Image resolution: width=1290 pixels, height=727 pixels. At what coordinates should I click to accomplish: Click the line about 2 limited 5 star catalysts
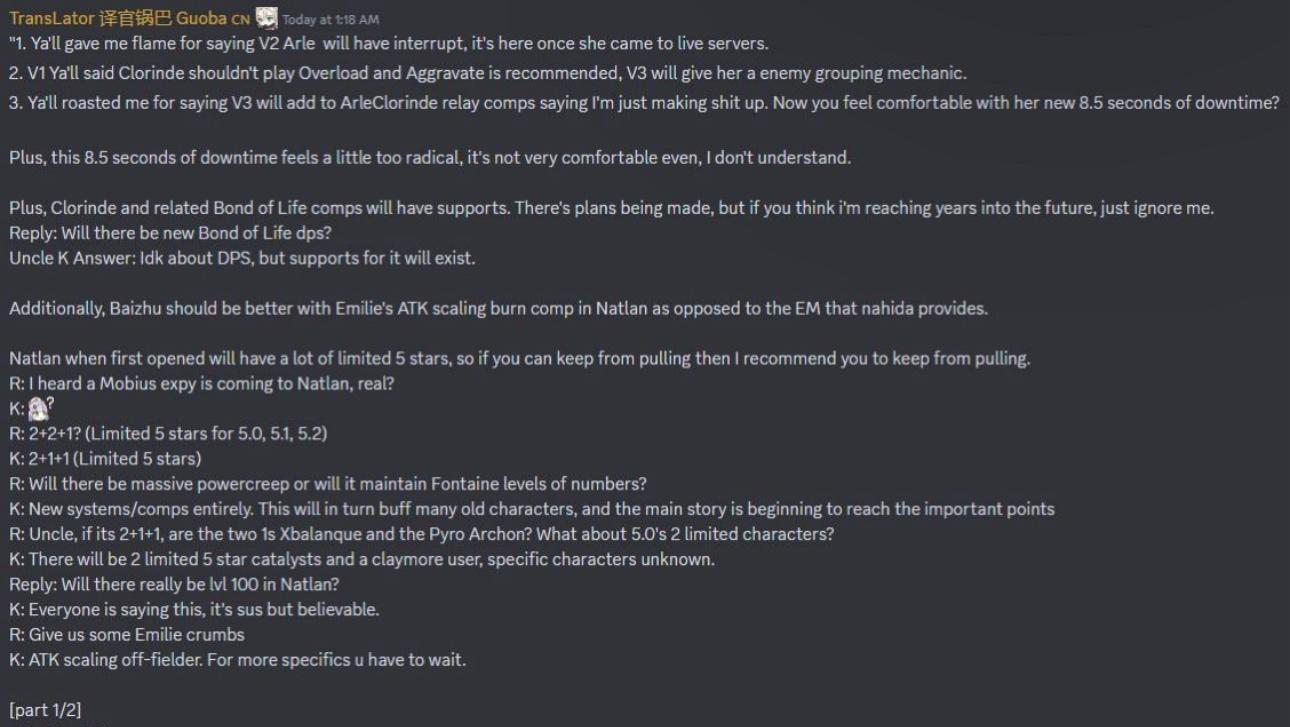coord(362,559)
